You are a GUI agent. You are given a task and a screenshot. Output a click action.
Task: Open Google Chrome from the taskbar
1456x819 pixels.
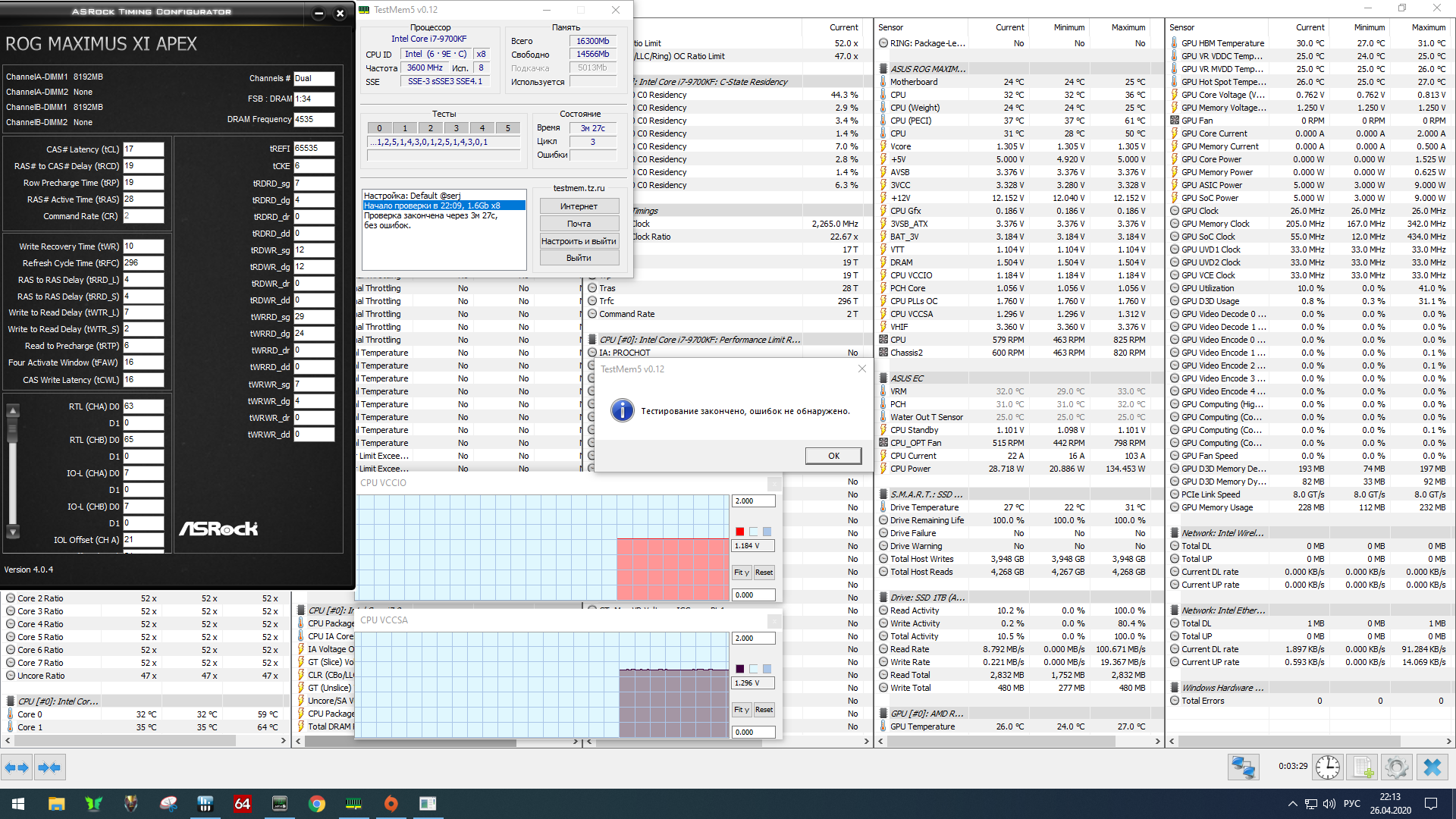pyautogui.click(x=317, y=804)
